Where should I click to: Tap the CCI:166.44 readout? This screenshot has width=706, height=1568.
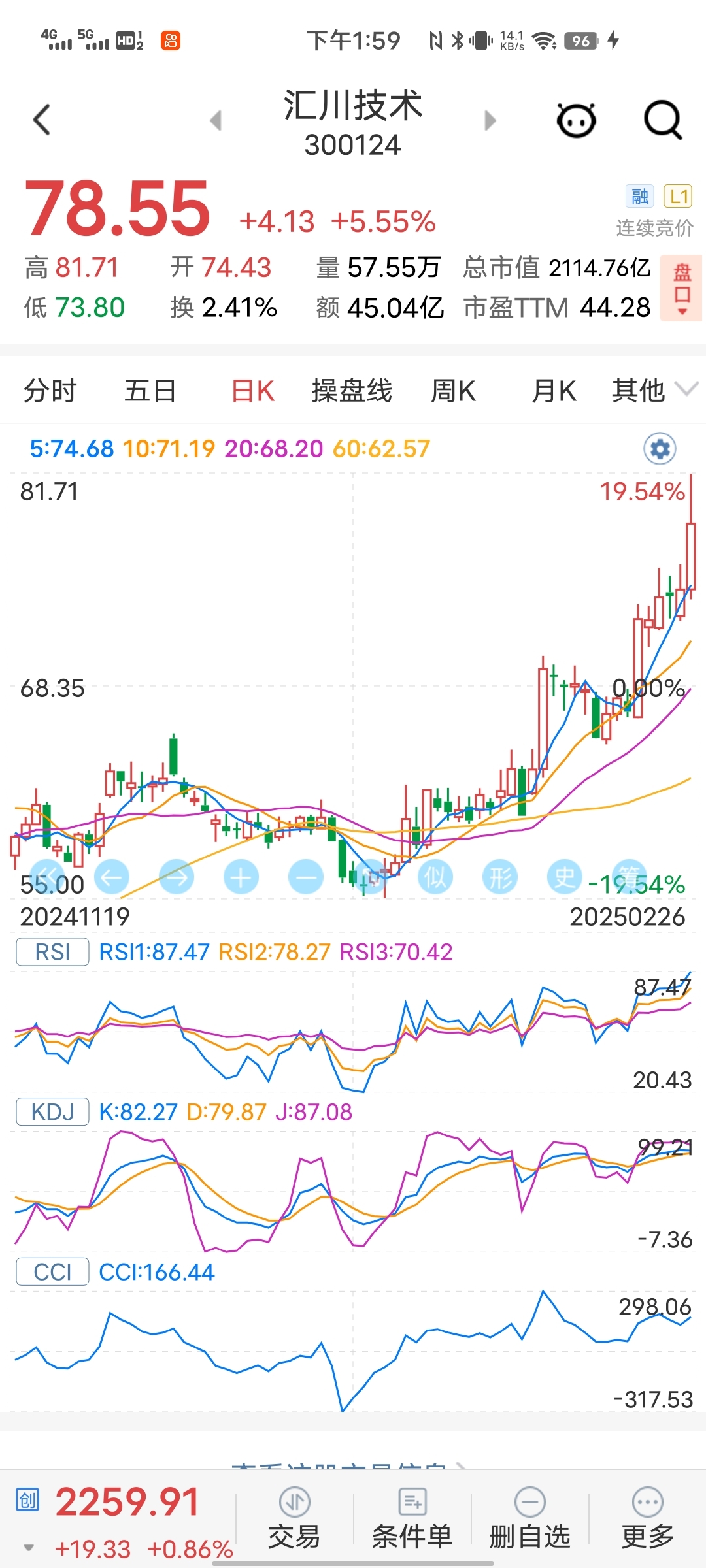[x=156, y=1272]
